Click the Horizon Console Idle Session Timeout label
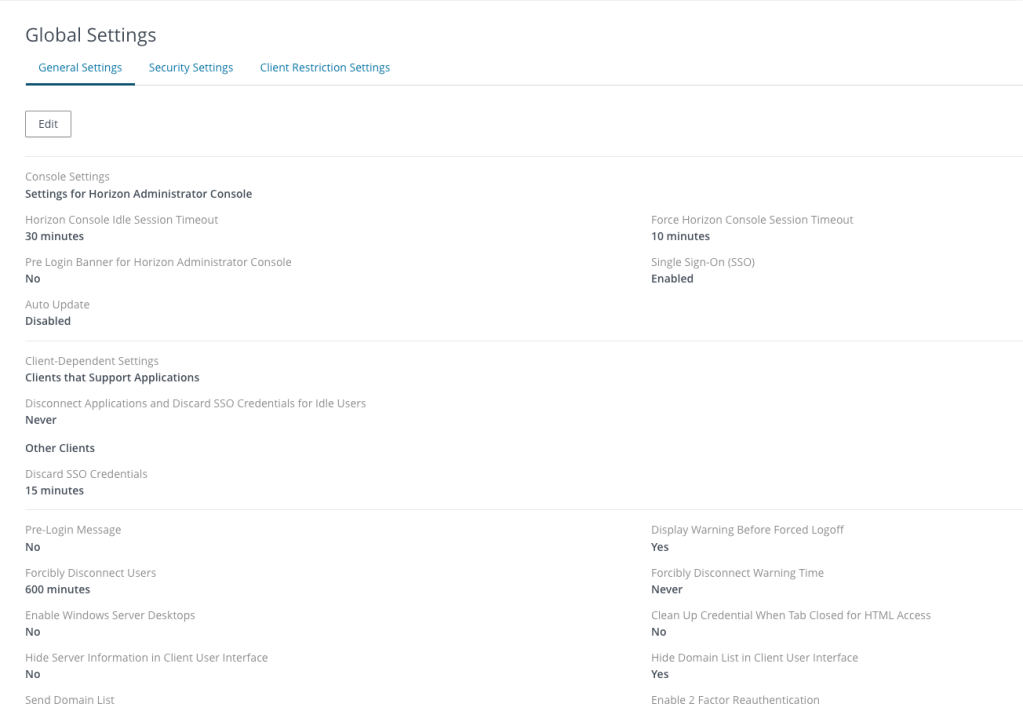1023x711 pixels. pos(121,220)
